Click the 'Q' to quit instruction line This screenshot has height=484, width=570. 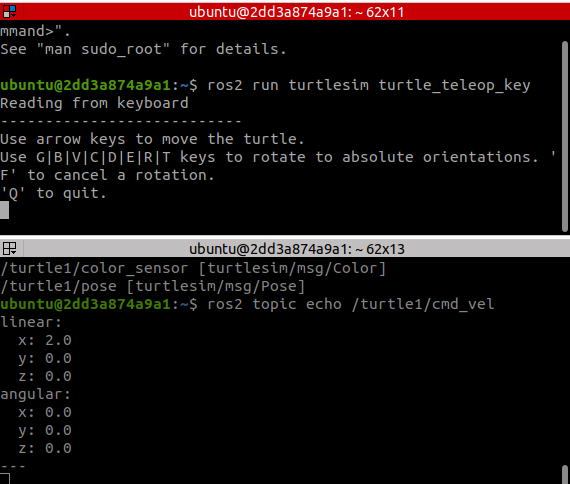click(x=53, y=193)
